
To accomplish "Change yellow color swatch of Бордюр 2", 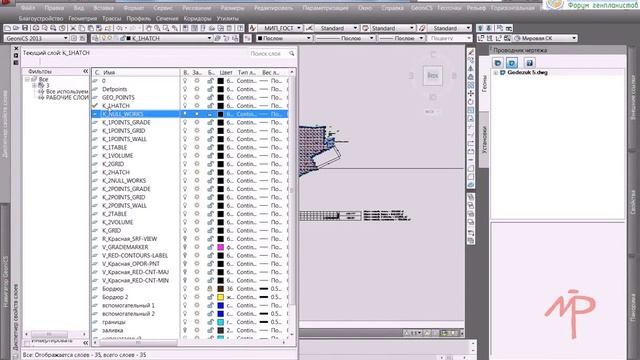I will click(x=220, y=297).
